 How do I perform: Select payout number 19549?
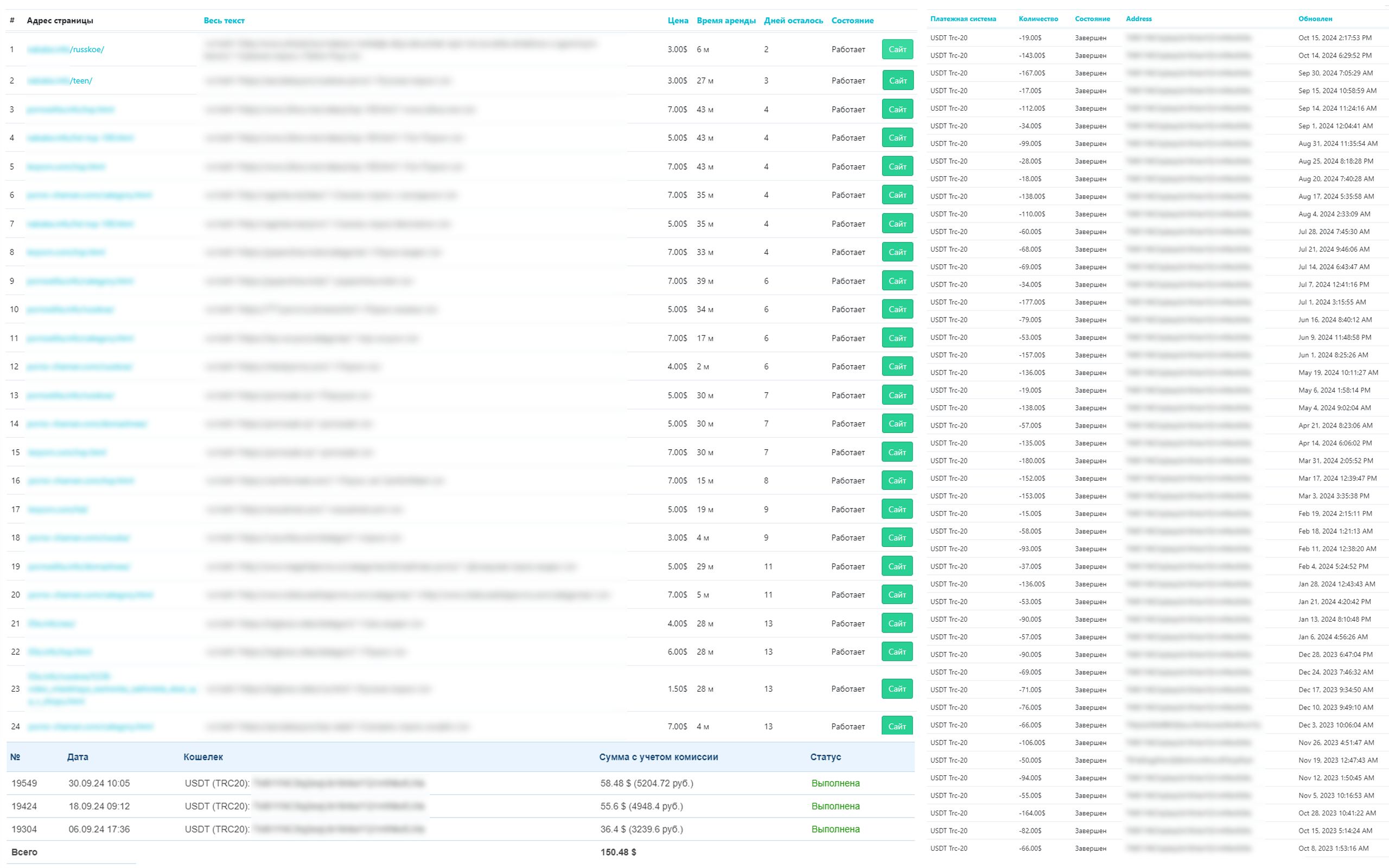point(24,783)
